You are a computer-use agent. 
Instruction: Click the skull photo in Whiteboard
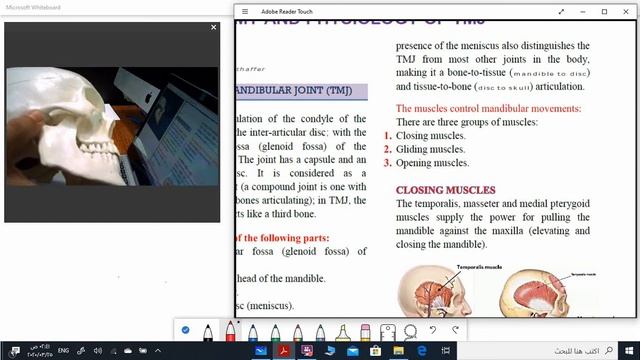coord(112,126)
